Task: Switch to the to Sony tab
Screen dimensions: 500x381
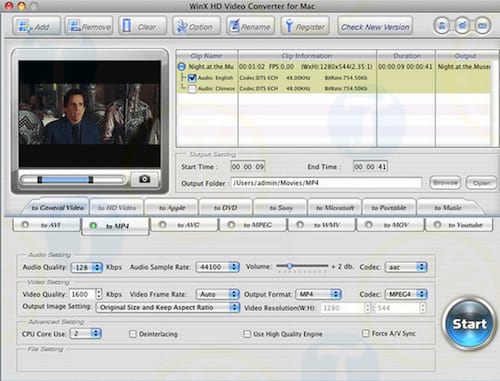Action: tap(280, 208)
